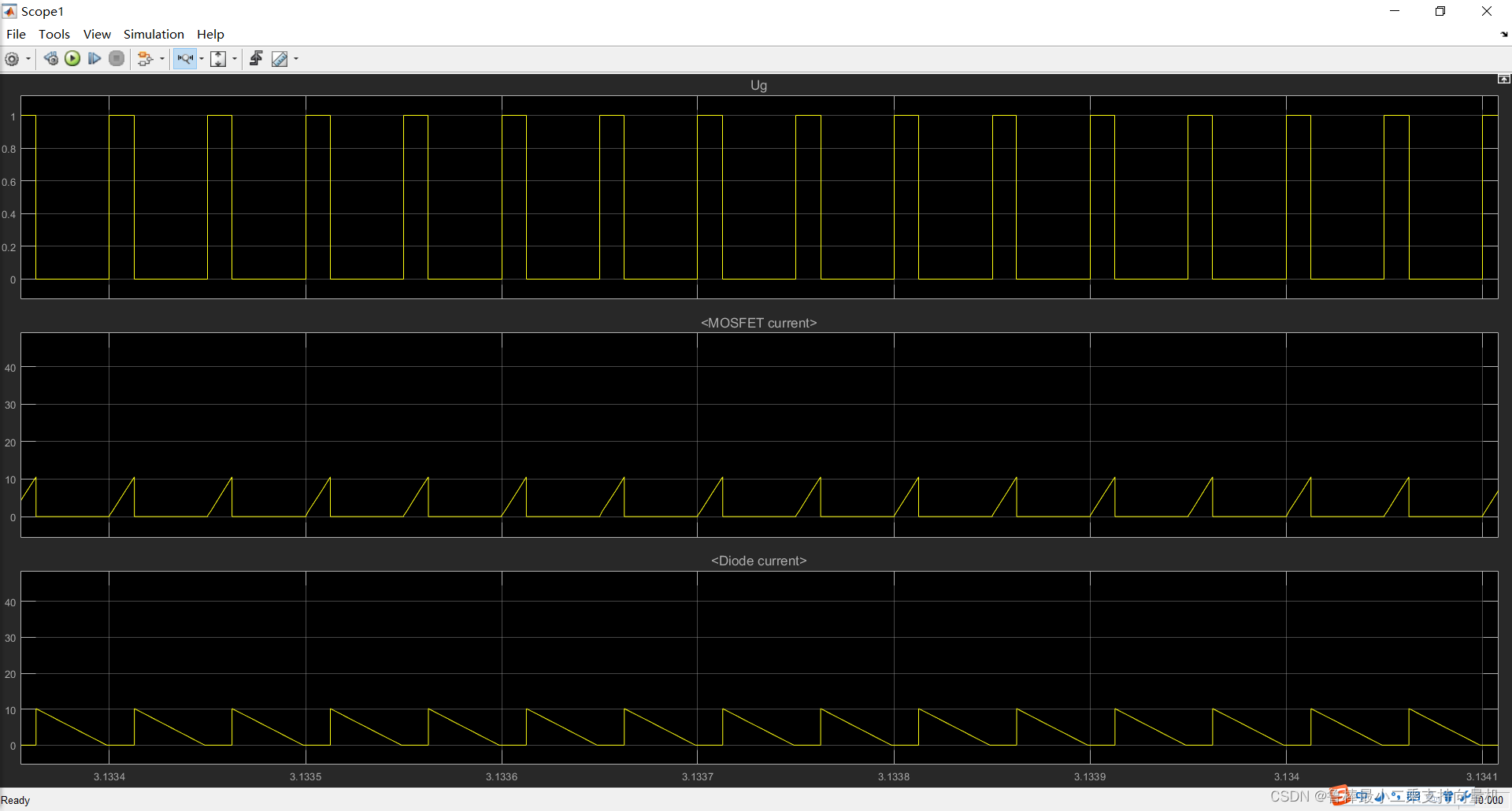Click the MATLAB icon in the Scope1 title bar

(9, 11)
